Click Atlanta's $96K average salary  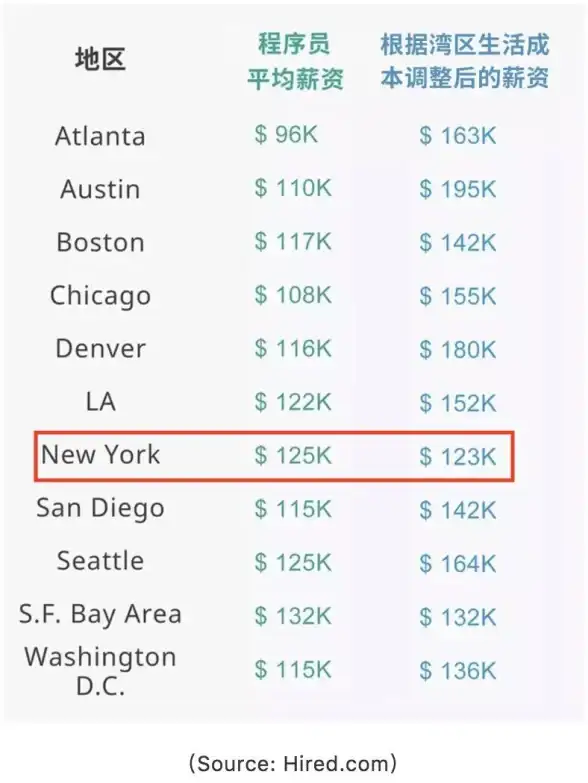pyautogui.click(x=286, y=134)
